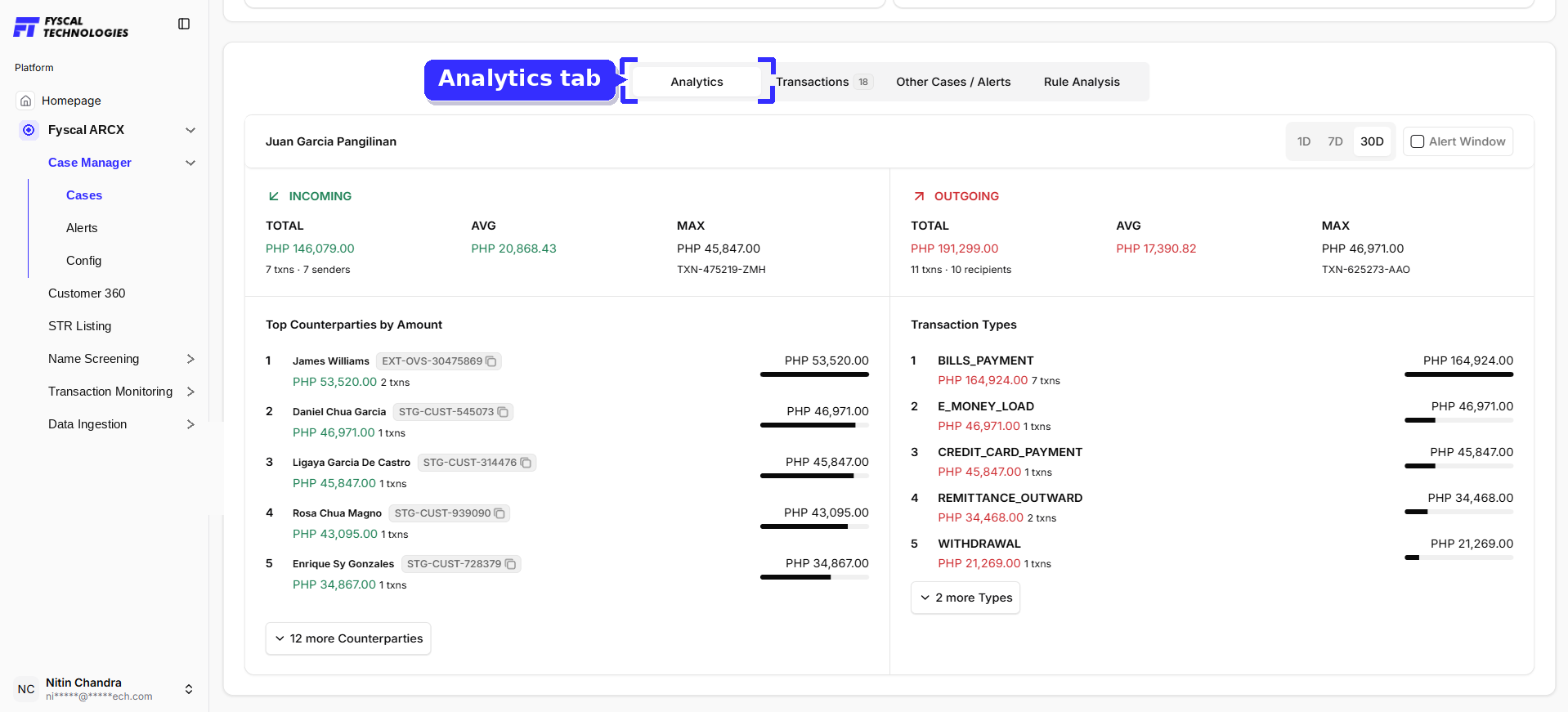The width and height of the screenshot is (1568, 712).
Task: Click the Incoming arrow icon
Action: pos(274,196)
